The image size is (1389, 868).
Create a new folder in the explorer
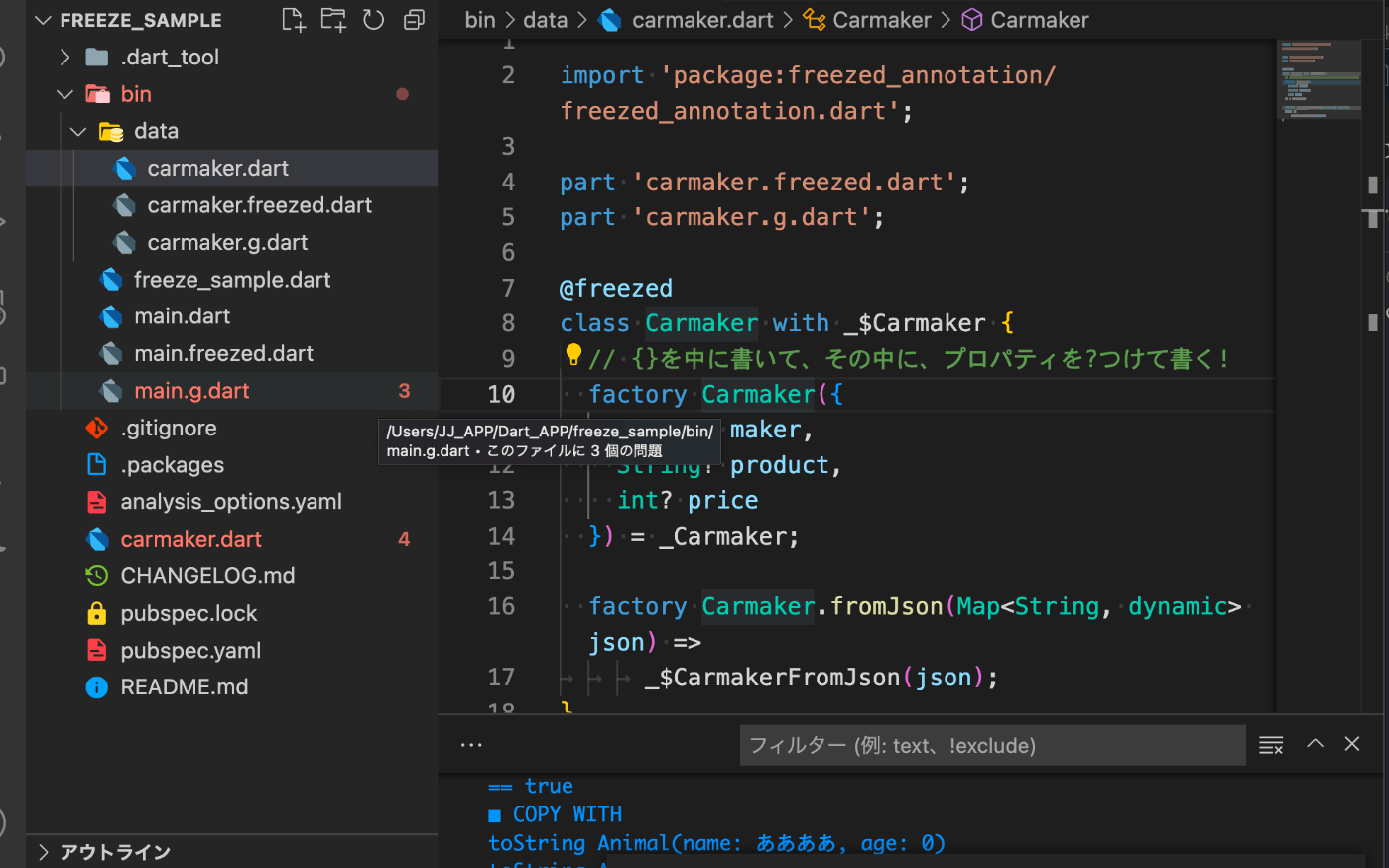[x=333, y=20]
